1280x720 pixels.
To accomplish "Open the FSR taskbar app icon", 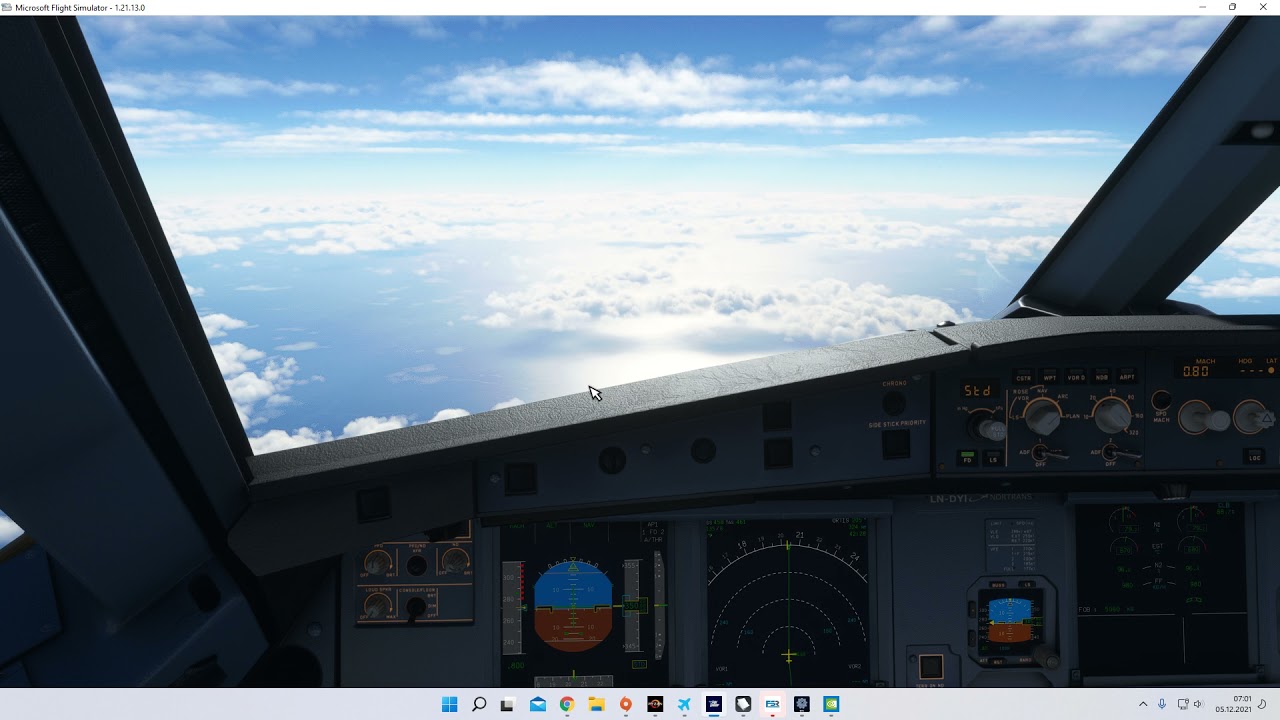I will click(772, 704).
